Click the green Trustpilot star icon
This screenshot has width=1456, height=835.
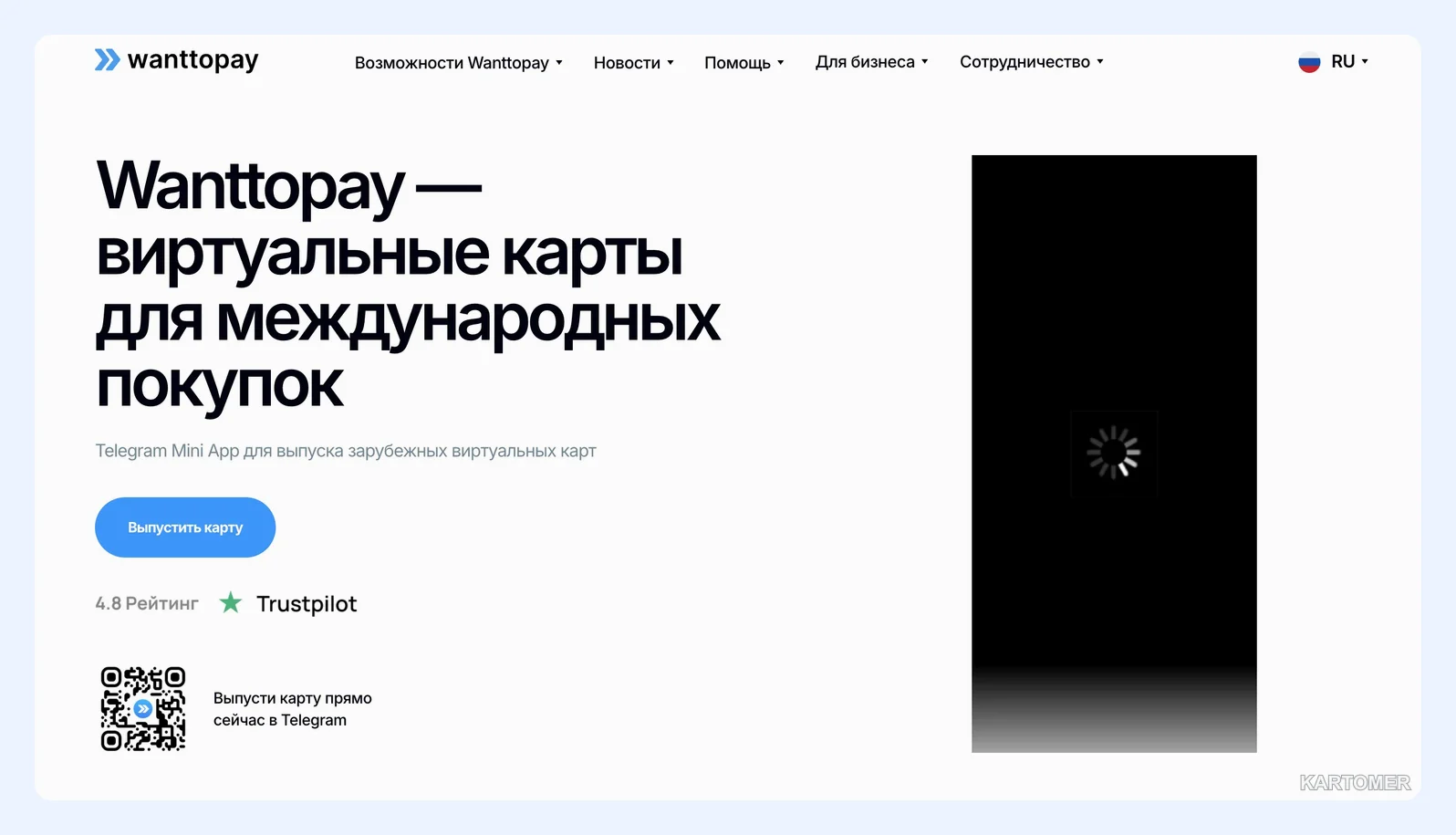pos(231,602)
